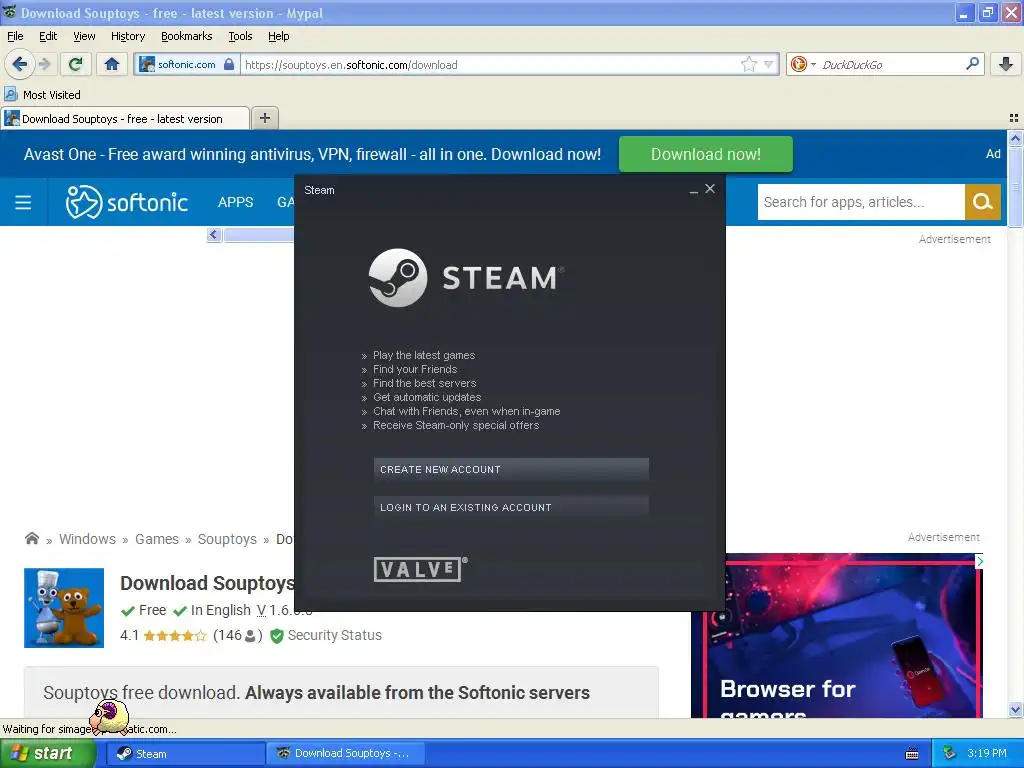The height and width of the screenshot is (768, 1024).
Task: Open the Most Visited bookmarks folder
Action: (42, 95)
